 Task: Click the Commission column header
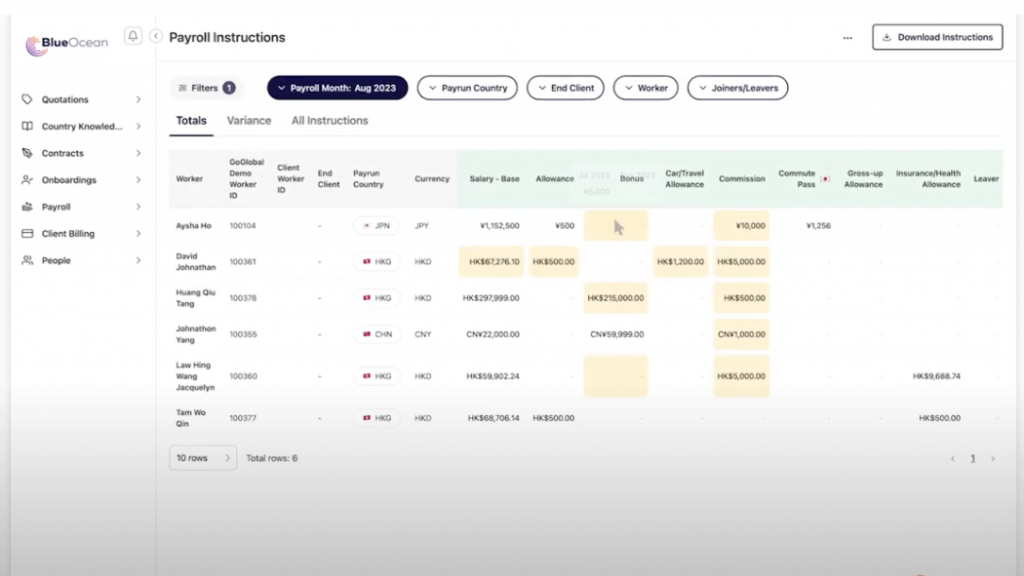pyautogui.click(x=742, y=179)
